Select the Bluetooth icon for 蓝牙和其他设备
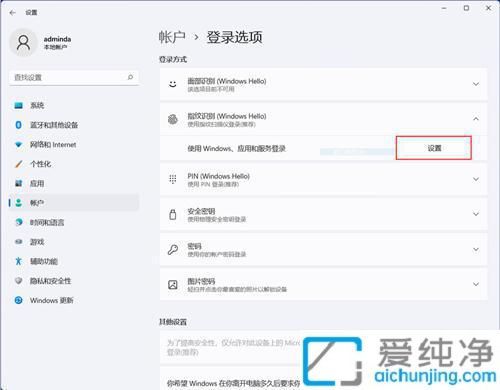 click(19, 125)
